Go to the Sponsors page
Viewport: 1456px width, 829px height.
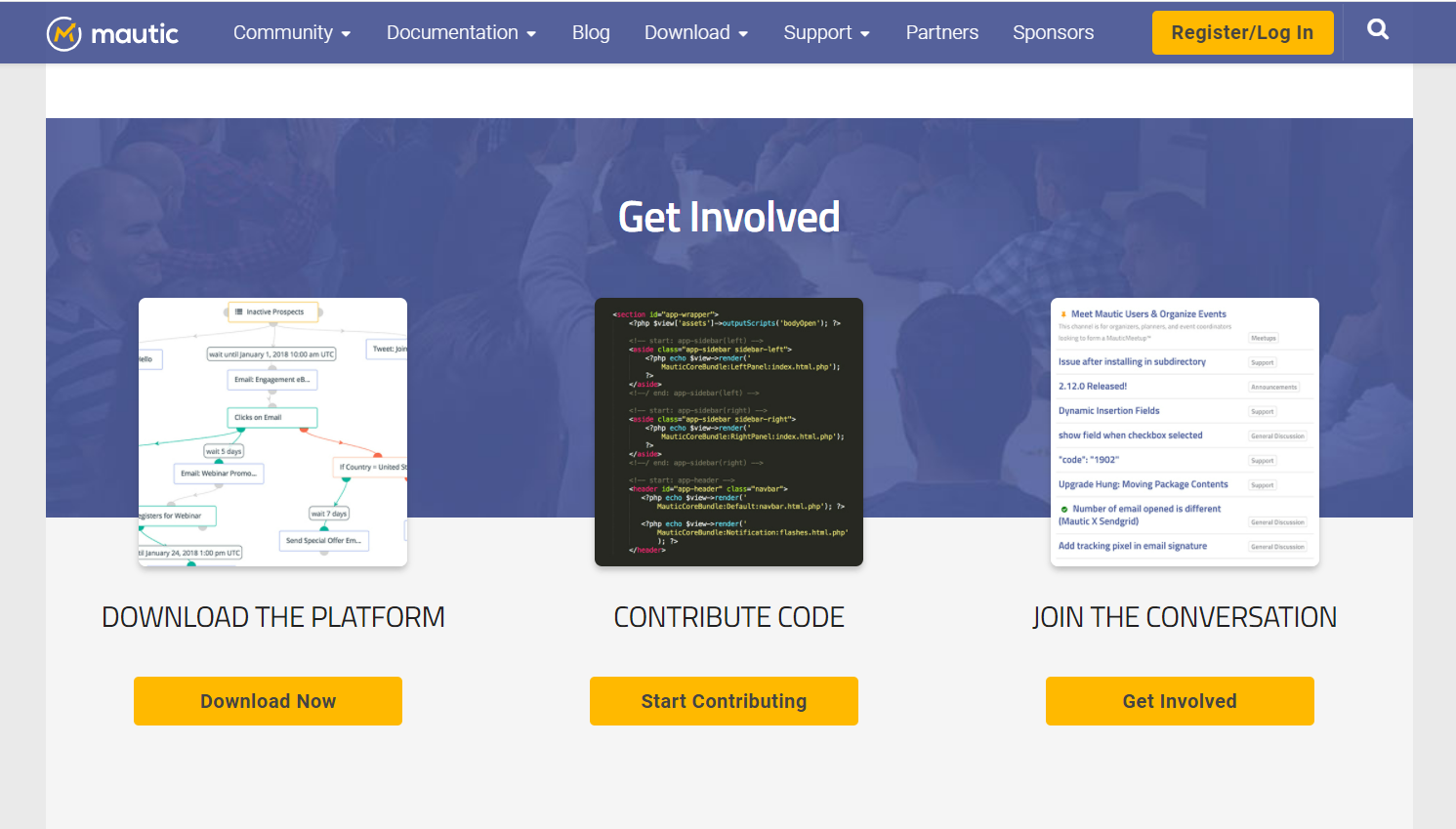(1053, 32)
